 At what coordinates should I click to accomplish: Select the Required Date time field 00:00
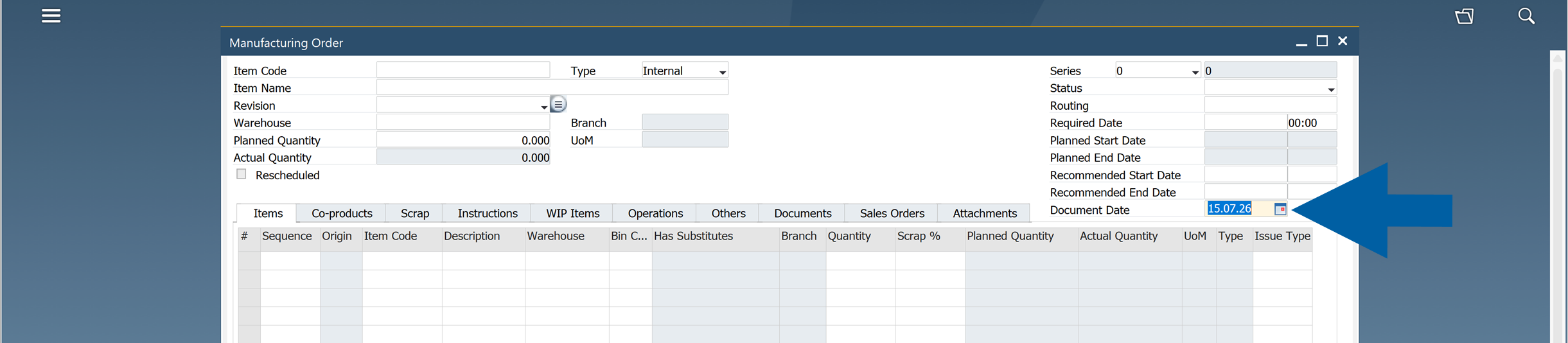[x=1312, y=122]
